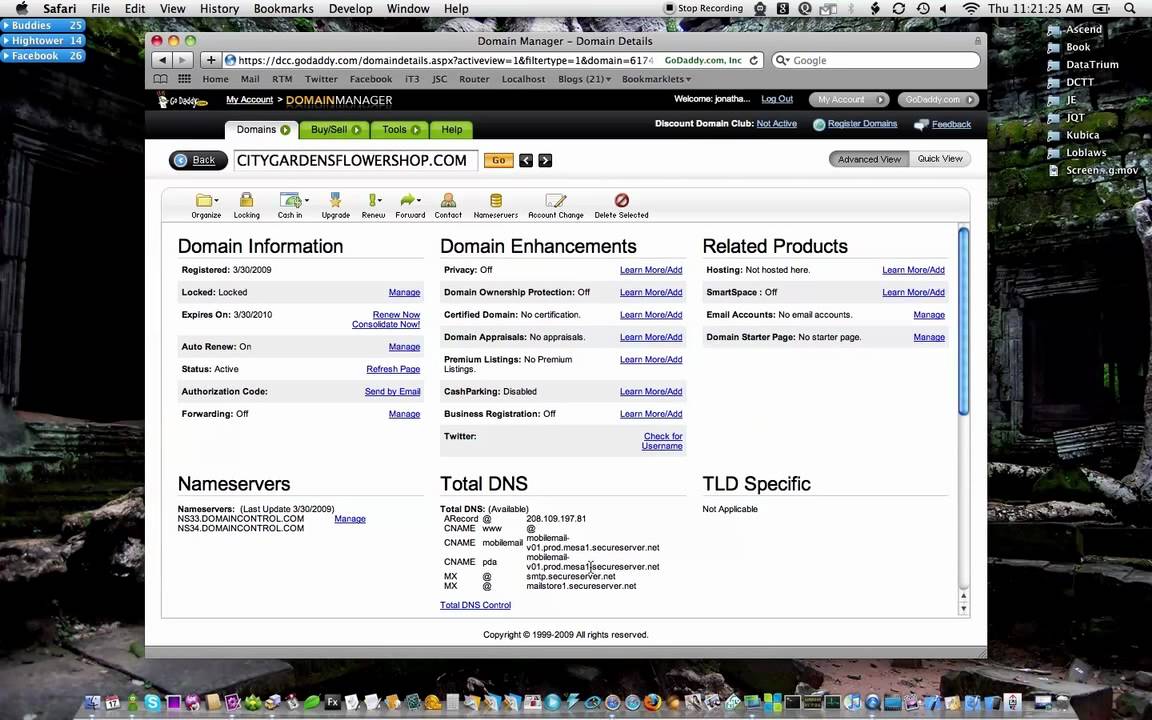Open the Buy/Sell tab
The width and height of the screenshot is (1152, 720).
pos(335,129)
